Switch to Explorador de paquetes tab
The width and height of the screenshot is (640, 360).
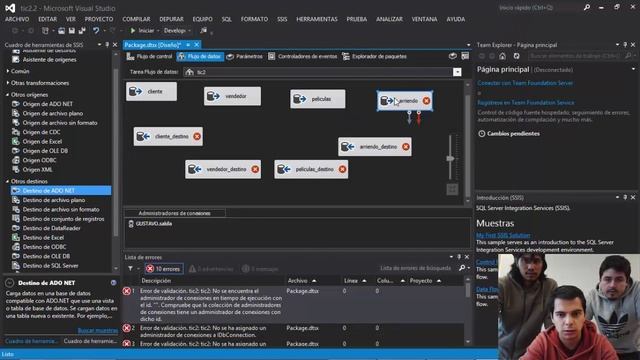[374, 56]
